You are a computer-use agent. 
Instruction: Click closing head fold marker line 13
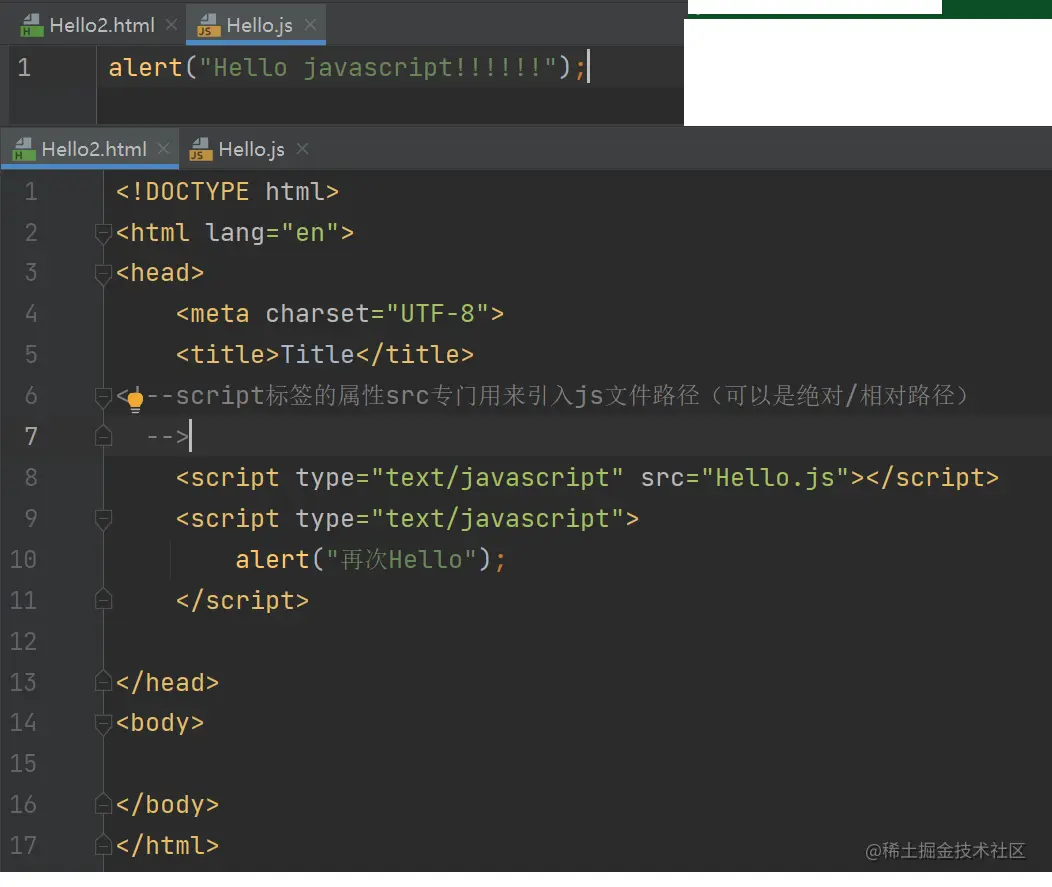(x=103, y=681)
